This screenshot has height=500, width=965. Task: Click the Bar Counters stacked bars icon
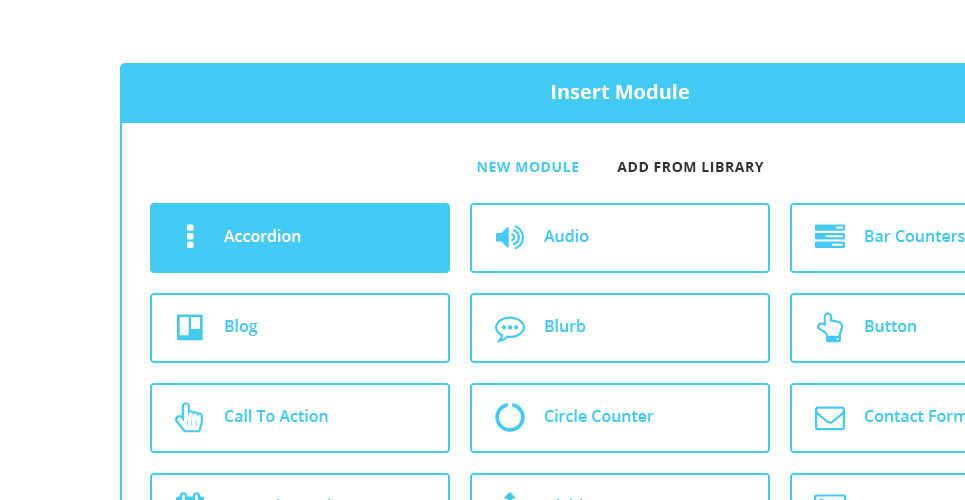coord(830,237)
